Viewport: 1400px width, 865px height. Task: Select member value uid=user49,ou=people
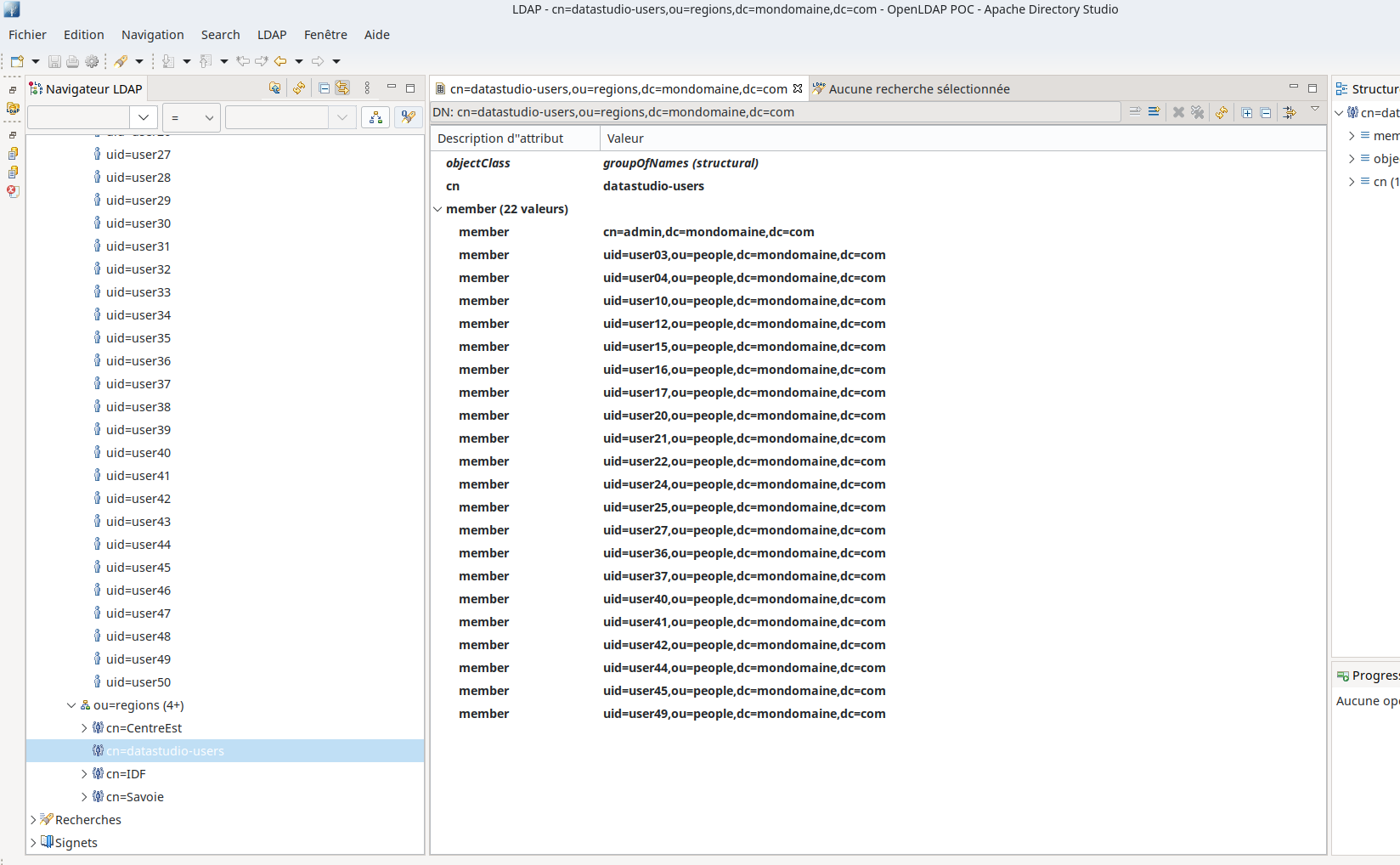(x=744, y=714)
